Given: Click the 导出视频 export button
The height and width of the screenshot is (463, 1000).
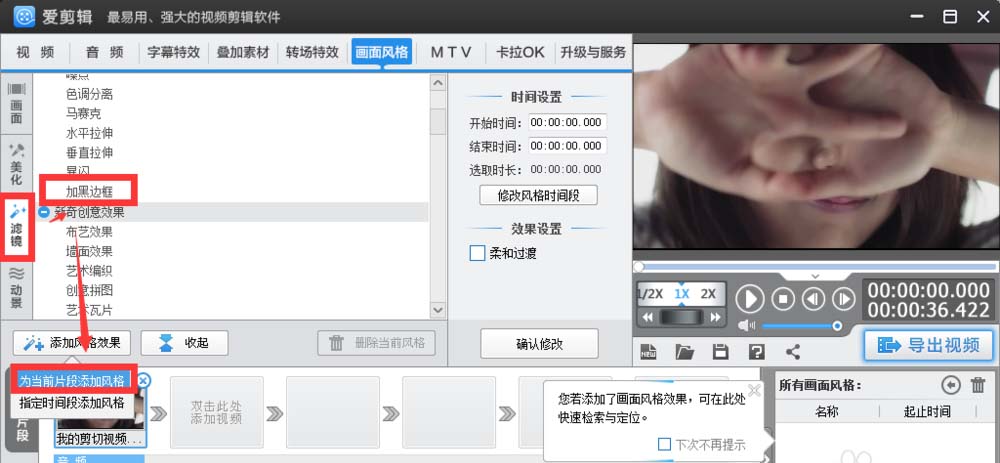Looking at the screenshot, I should (x=929, y=345).
